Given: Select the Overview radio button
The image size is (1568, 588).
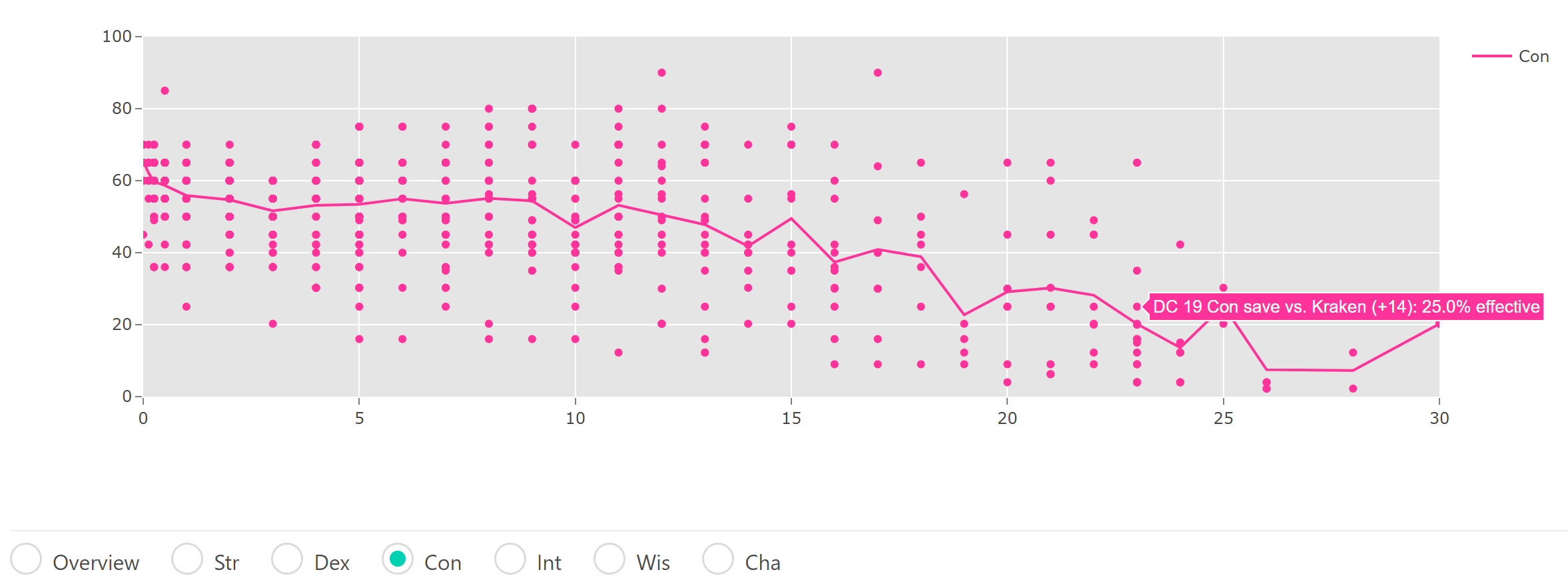Looking at the screenshot, I should point(26,559).
